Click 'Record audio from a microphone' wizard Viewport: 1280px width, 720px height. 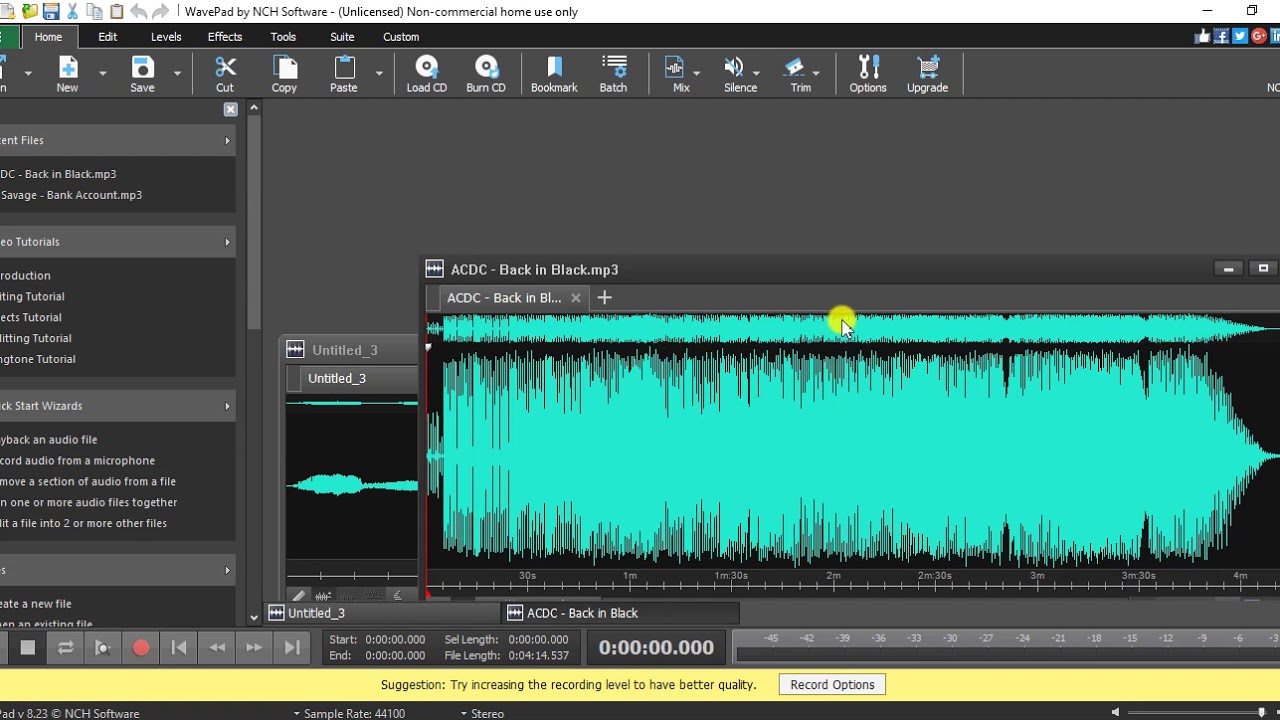78,461
